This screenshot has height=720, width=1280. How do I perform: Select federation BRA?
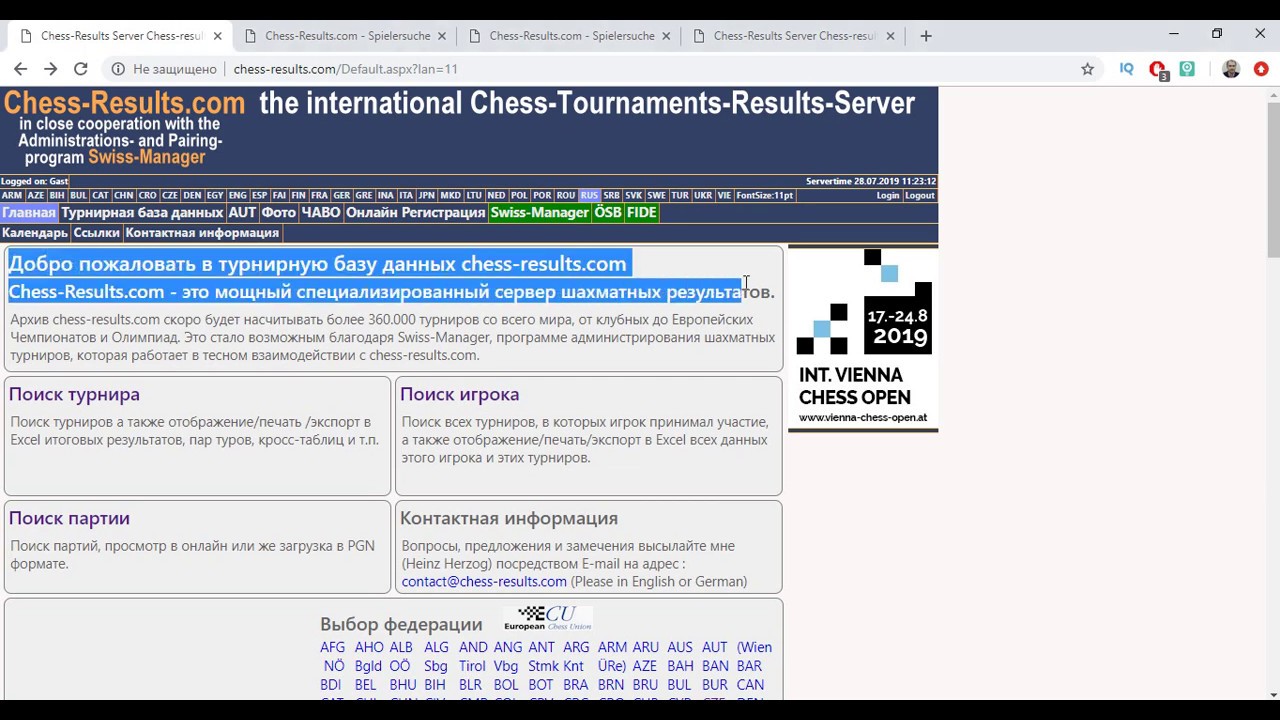pos(576,685)
